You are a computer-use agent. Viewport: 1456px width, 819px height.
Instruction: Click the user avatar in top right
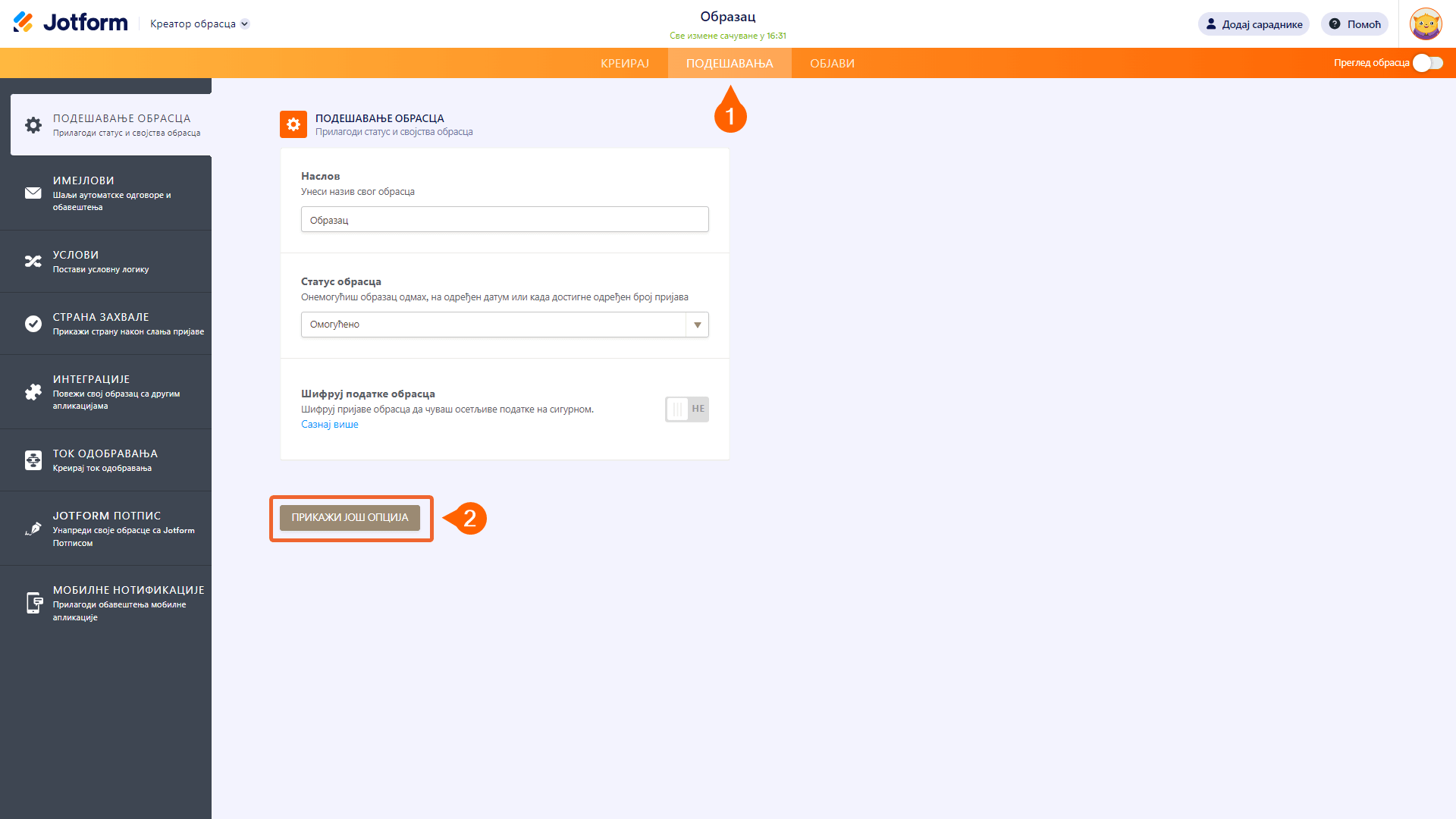pos(1425,24)
